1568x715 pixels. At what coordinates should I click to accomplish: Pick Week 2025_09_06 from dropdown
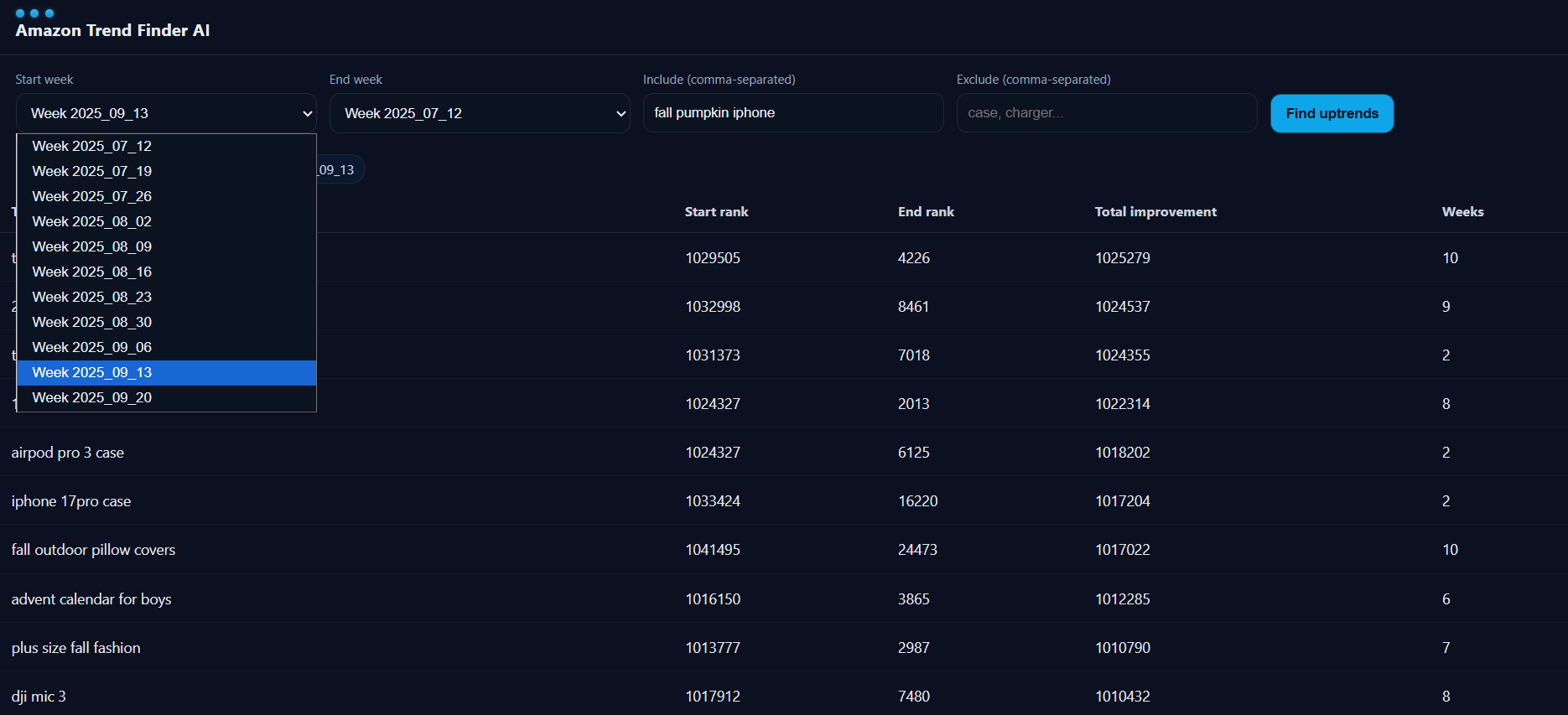pos(92,347)
